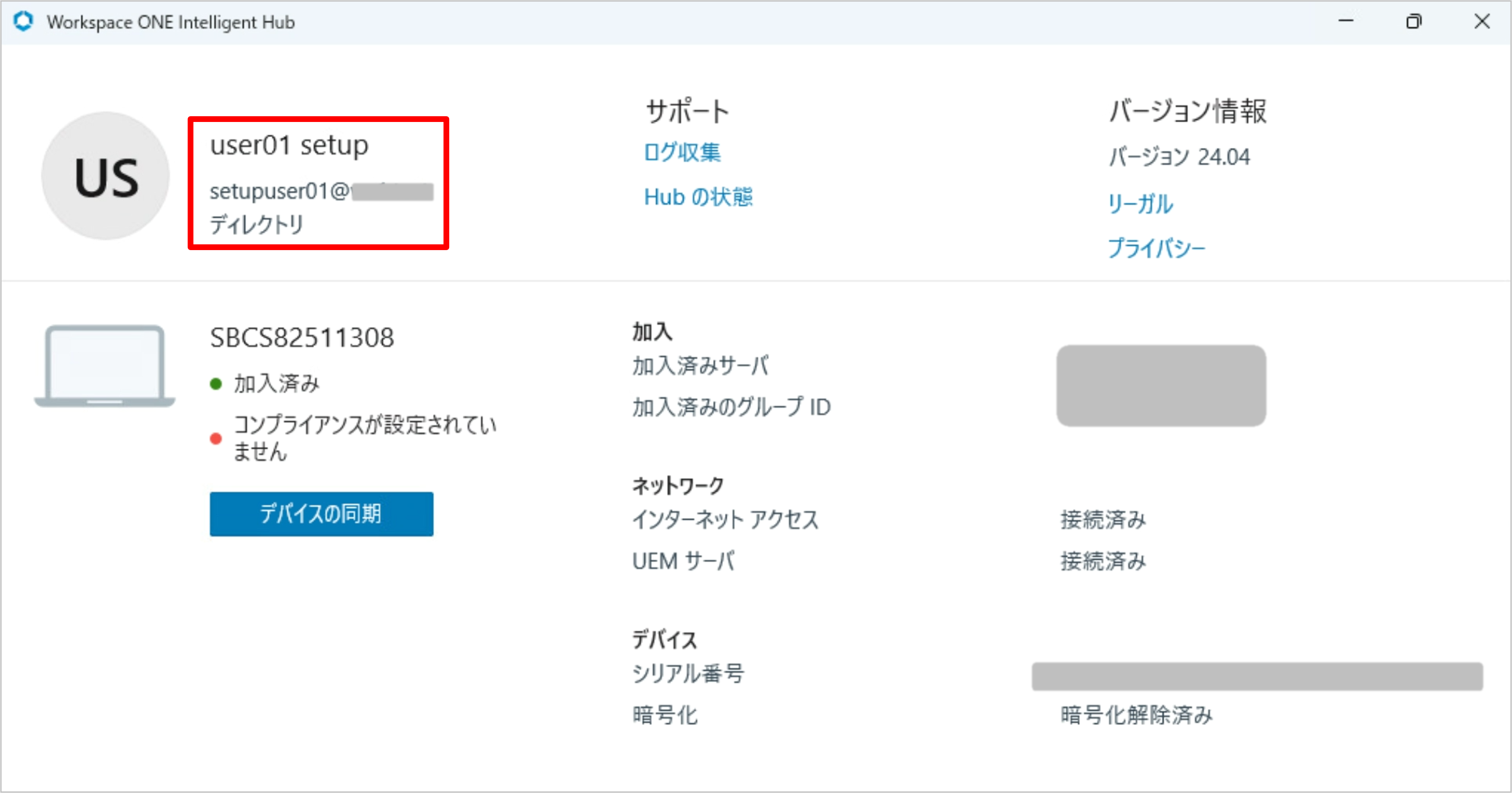Click the laptop device icon
The image size is (1512, 793).
pyautogui.click(x=104, y=366)
